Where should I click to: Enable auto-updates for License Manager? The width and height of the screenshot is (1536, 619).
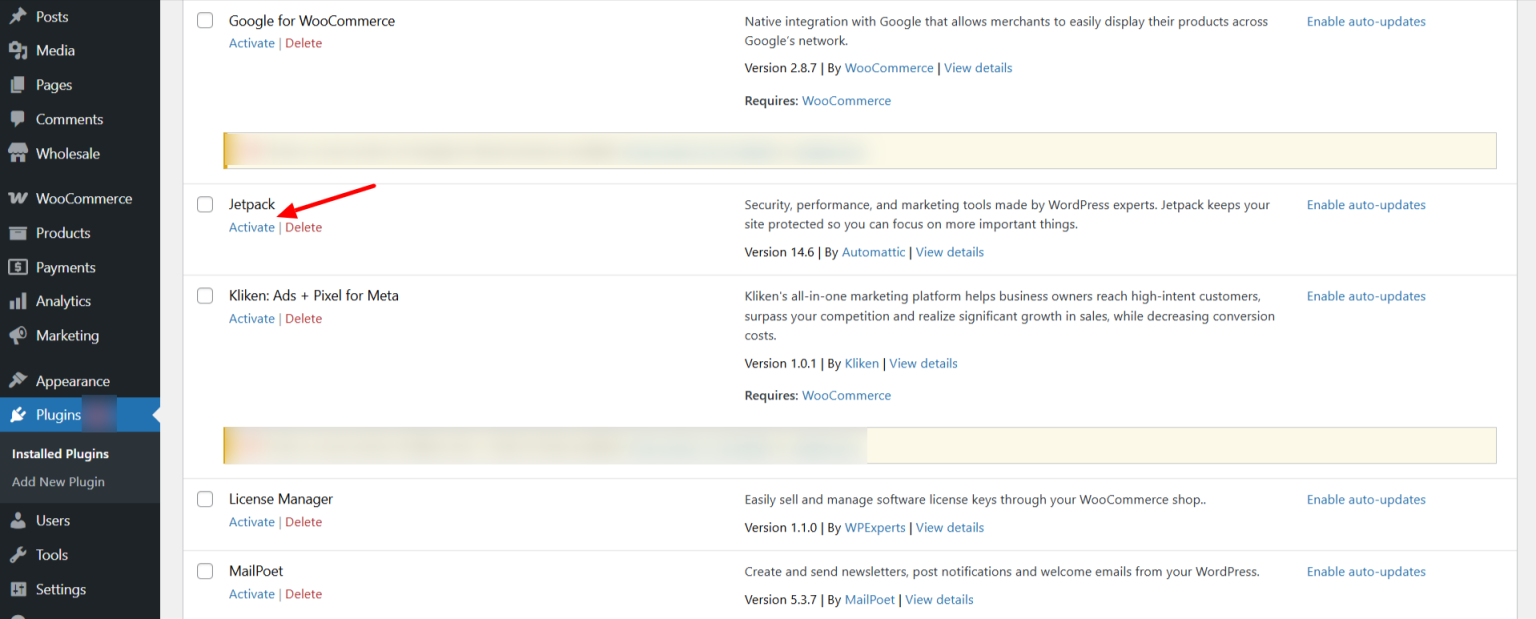click(1366, 499)
